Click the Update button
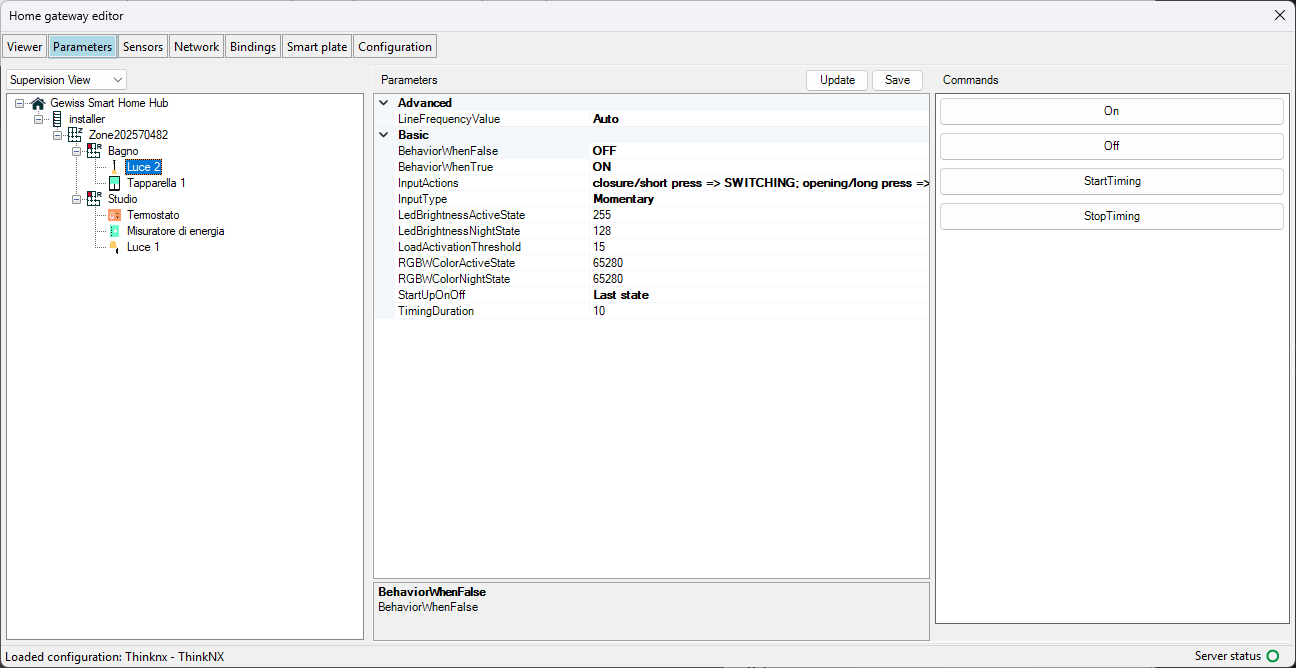Image resolution: width=1296 pixels, height=668 pixels. (x=837, y=80)
